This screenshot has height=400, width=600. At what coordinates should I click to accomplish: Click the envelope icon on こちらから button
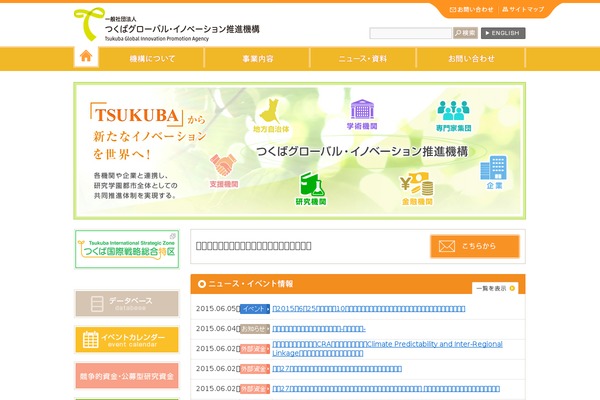(447, 246)
